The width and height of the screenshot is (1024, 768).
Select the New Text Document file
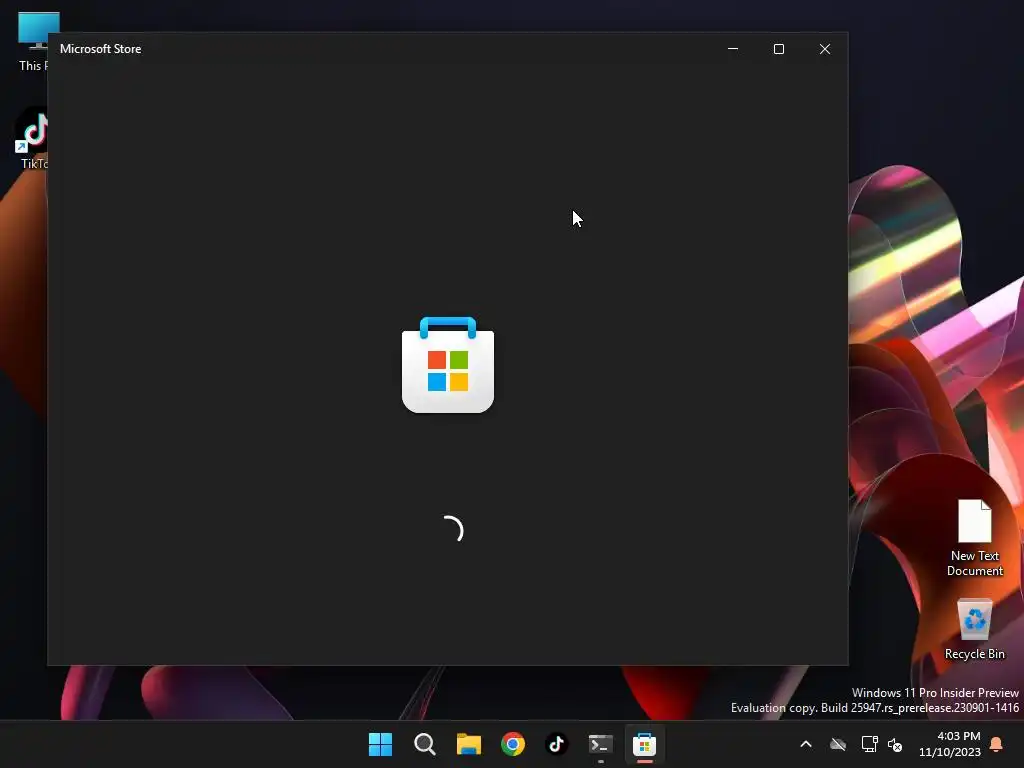(974, 539)
